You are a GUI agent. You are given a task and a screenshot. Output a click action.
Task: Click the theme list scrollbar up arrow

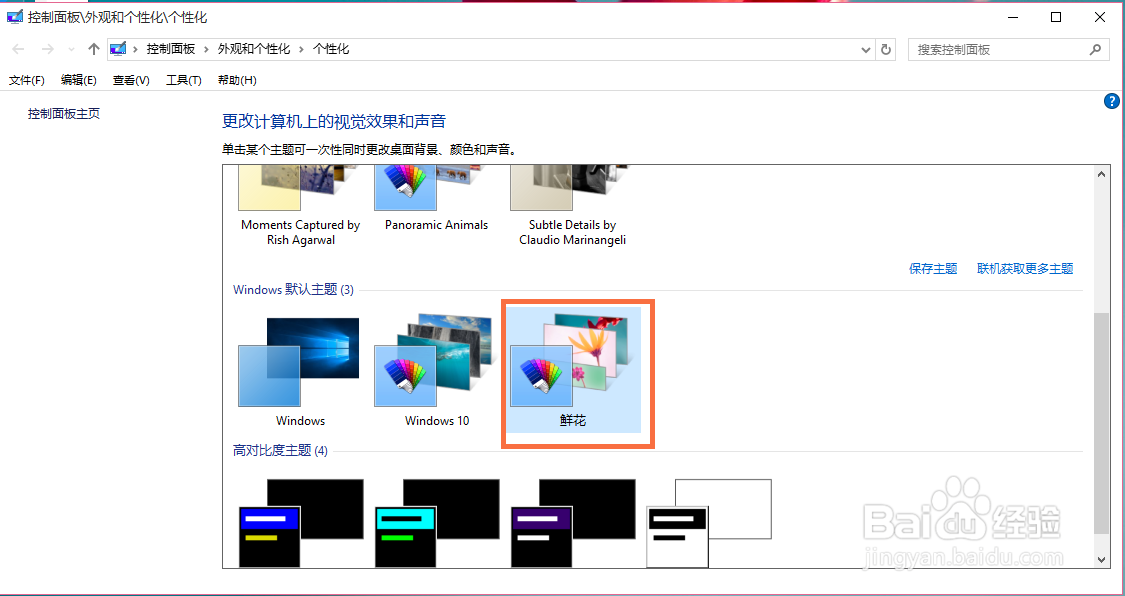coord(1101,174)
